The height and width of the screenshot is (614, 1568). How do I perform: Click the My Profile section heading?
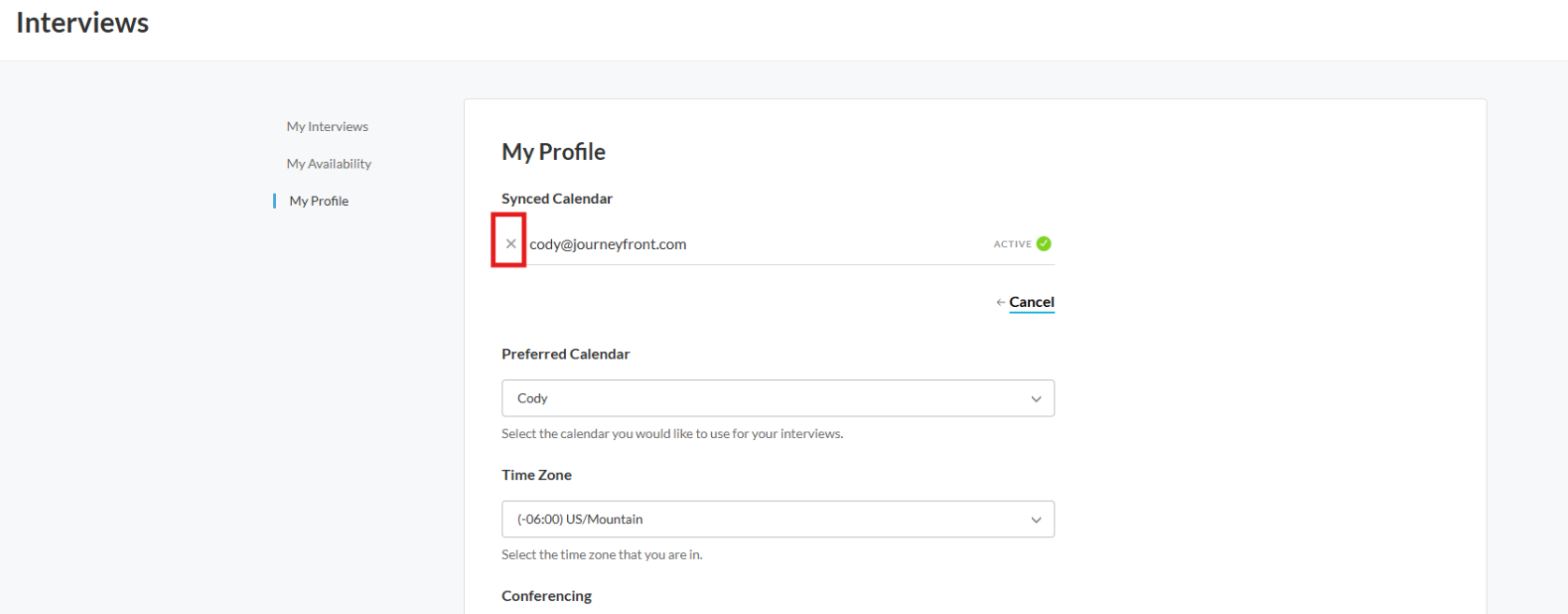tap(554, 152)
